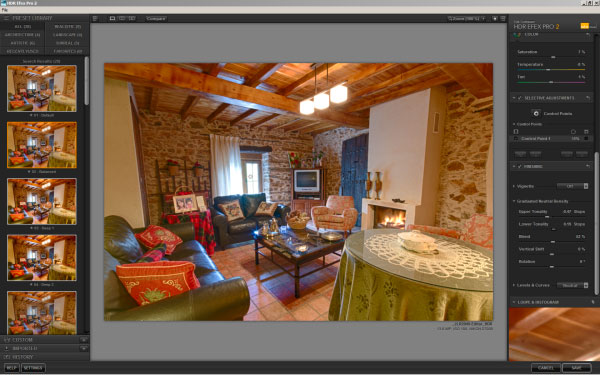Open the Vignette preset dropdown
600x375 pixels.
(x=572, y=186)
